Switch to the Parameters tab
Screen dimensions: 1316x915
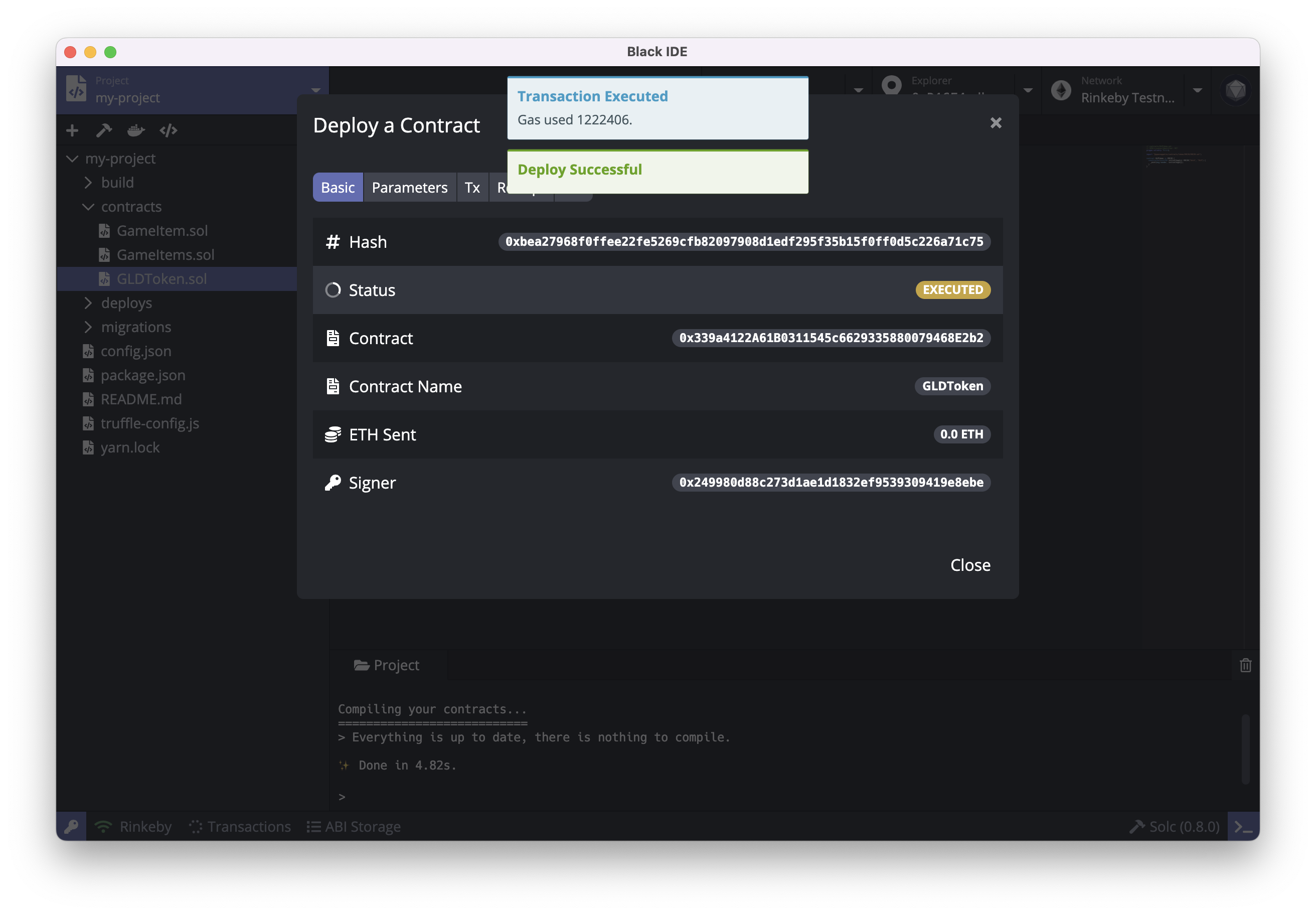coord(409,188)
